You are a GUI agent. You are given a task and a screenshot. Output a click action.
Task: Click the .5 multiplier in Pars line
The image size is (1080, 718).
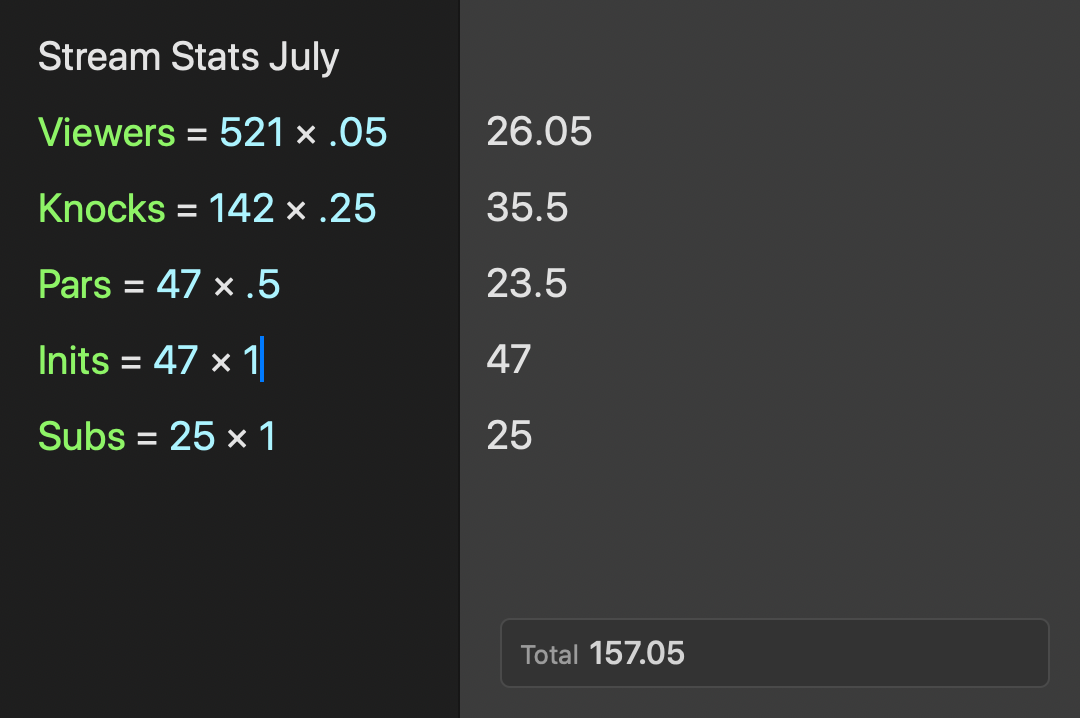(262, 284)
